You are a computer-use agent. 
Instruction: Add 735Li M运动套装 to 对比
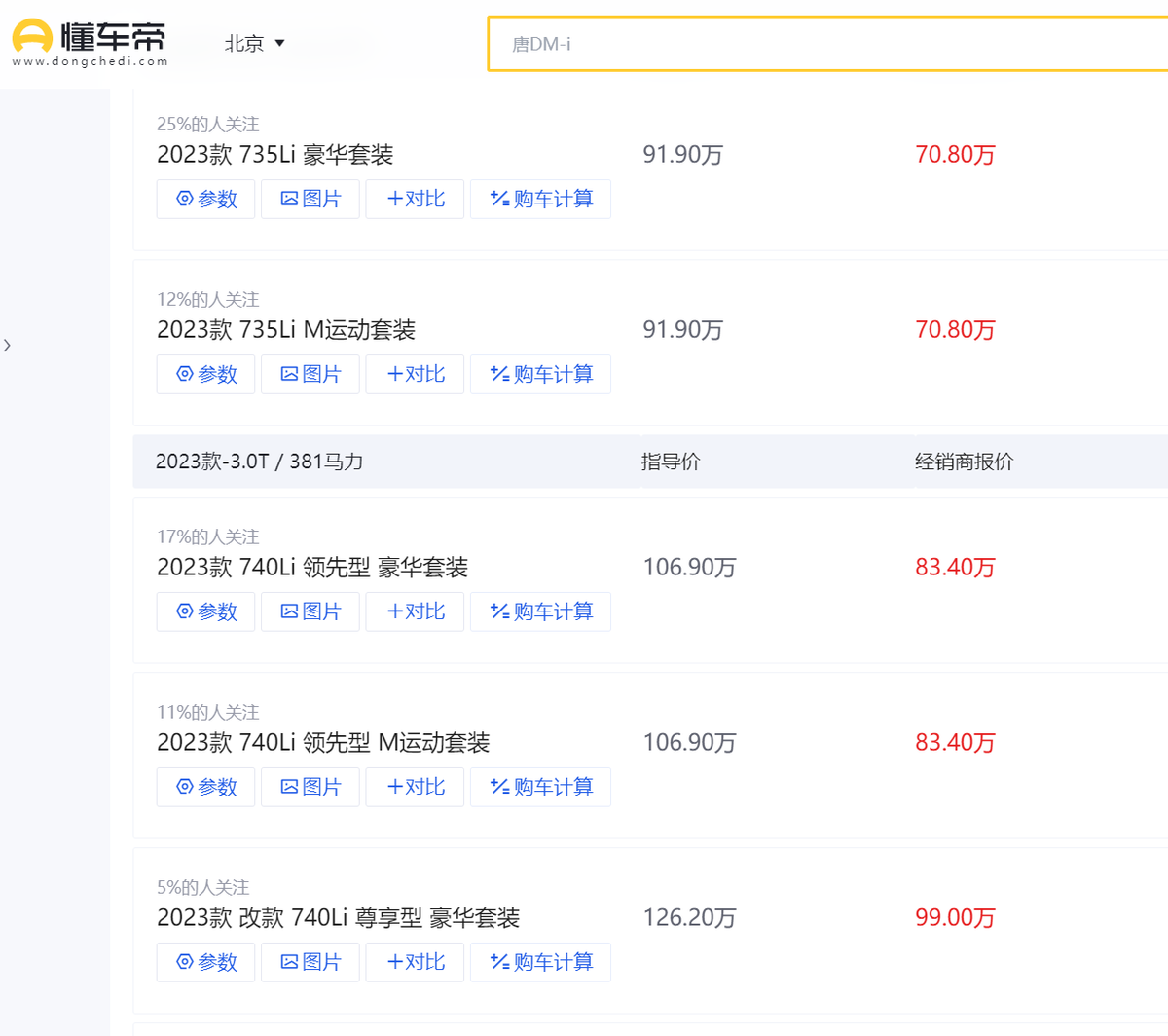tap(415, 374)
